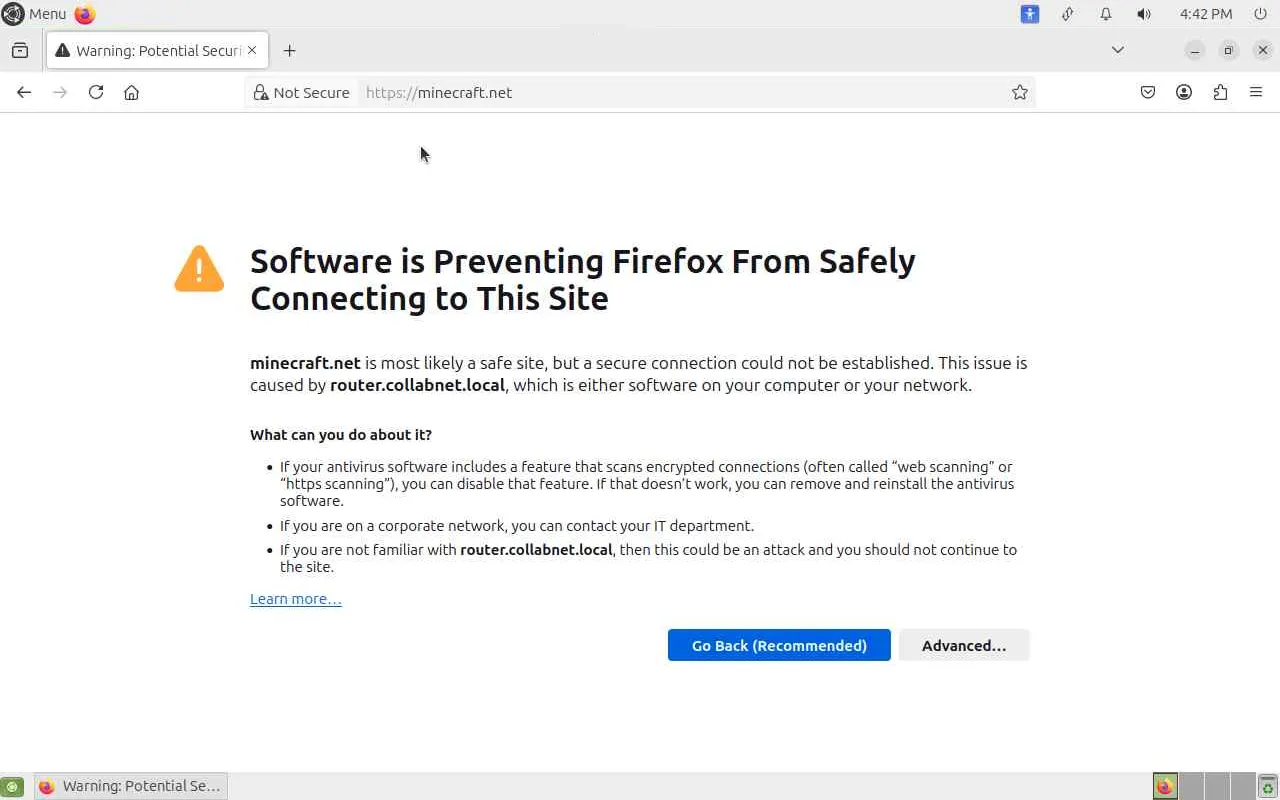Open the Extensions panel
The height and width of the screenshot is (800, 1280).
tap(1220, 92)
